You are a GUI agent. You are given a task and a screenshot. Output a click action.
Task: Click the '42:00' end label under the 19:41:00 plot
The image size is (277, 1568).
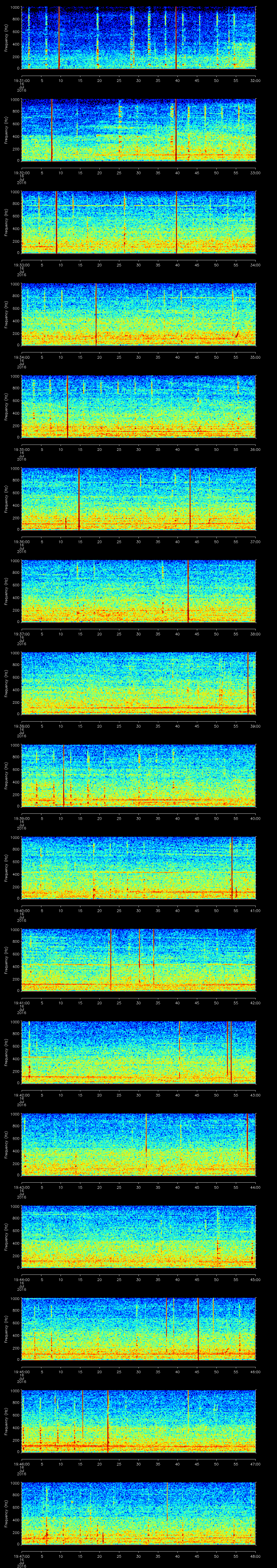(x=255, y=1003)
